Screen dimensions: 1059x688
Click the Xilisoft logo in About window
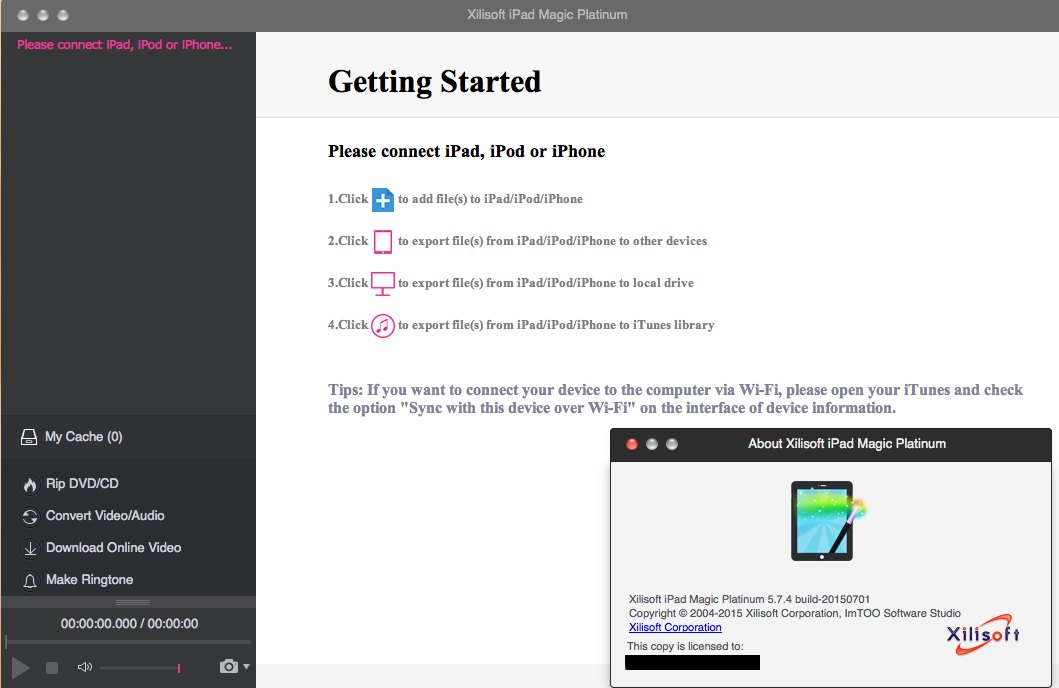coord(983,634)
